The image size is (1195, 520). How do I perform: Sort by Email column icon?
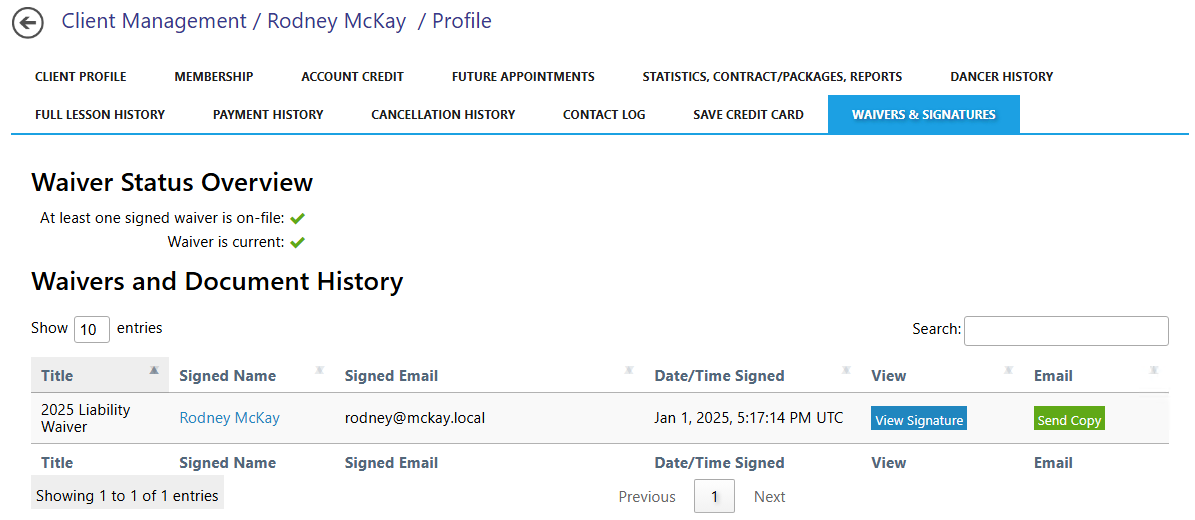[1153, 370]
